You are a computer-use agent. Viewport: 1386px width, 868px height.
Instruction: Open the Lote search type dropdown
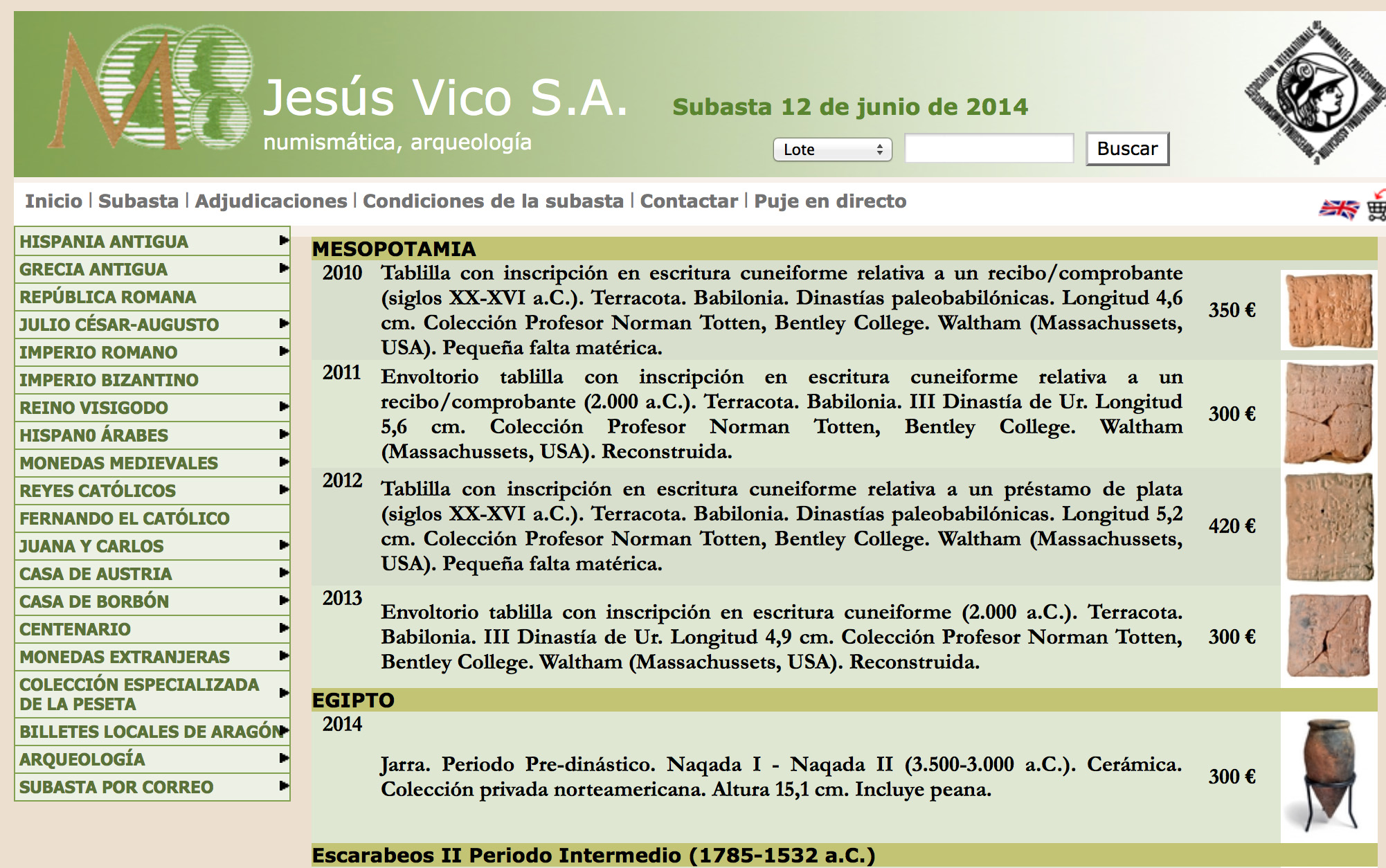[x=832, y=150]
